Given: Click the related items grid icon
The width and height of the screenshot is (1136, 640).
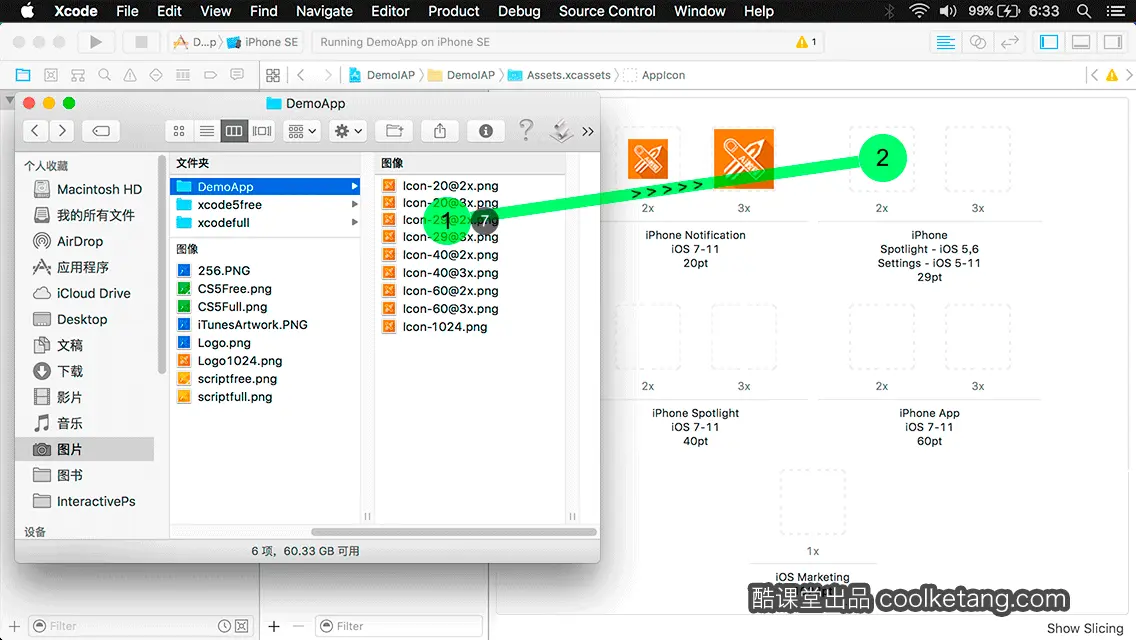Looking at the screenshot, I should [x=273, y=75].
